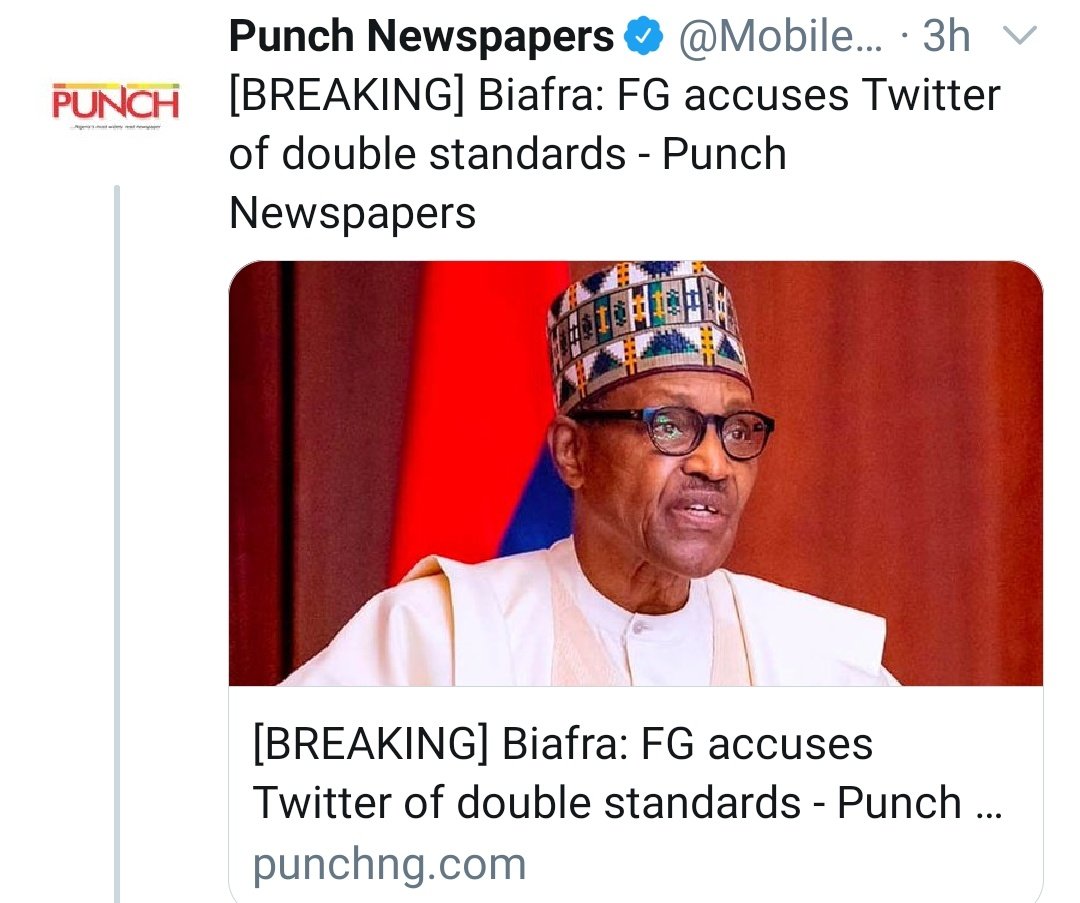Select the tweet line 'of double standards - Punch'

[x=508, y=153]
